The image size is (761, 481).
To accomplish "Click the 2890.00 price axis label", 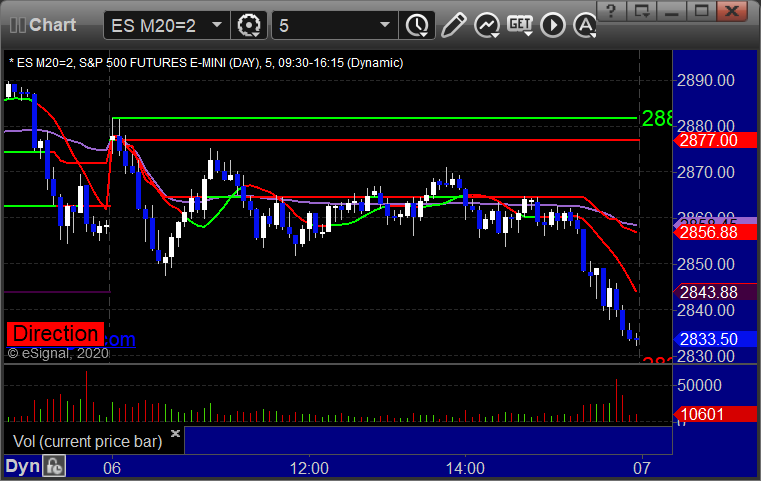I will click(x=706, y=80).
